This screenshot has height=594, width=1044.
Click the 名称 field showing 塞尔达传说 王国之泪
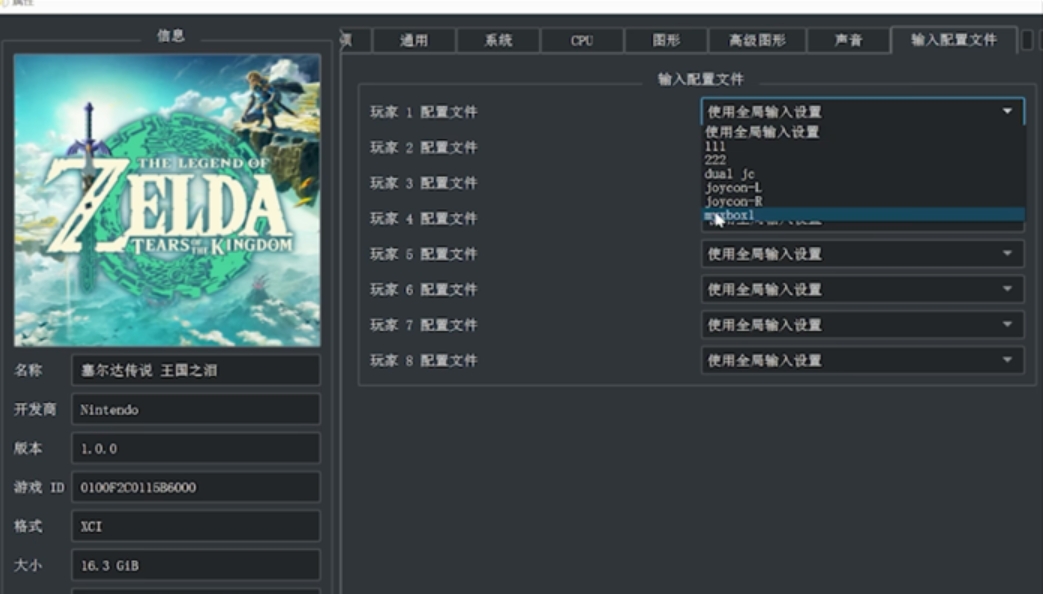pyautogui.click(x=196, y=370)
